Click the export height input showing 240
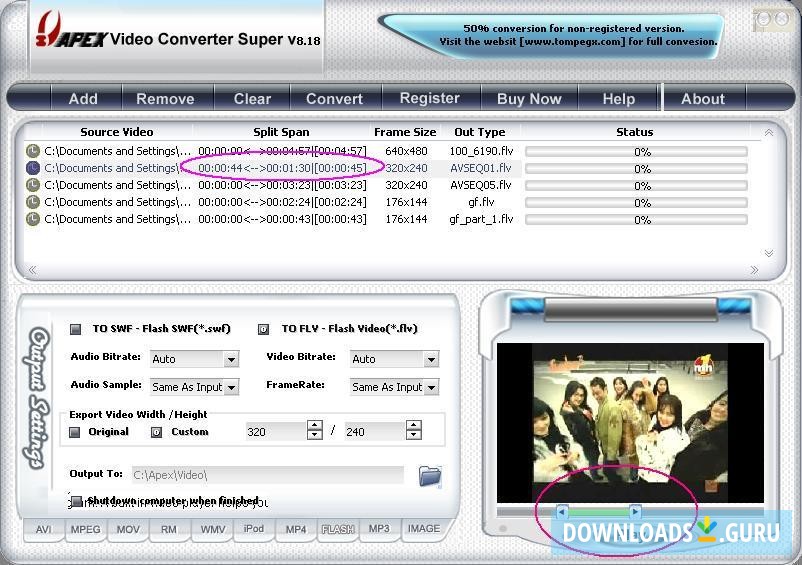Screen dimensions: 802x565 375,431
